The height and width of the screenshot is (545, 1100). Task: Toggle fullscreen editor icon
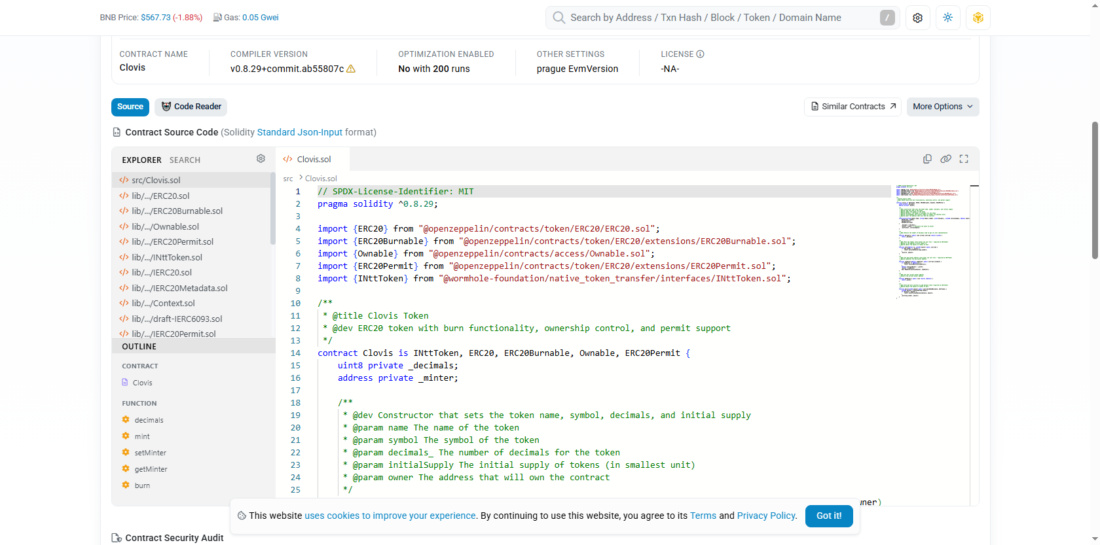click(x=964, y=159)
